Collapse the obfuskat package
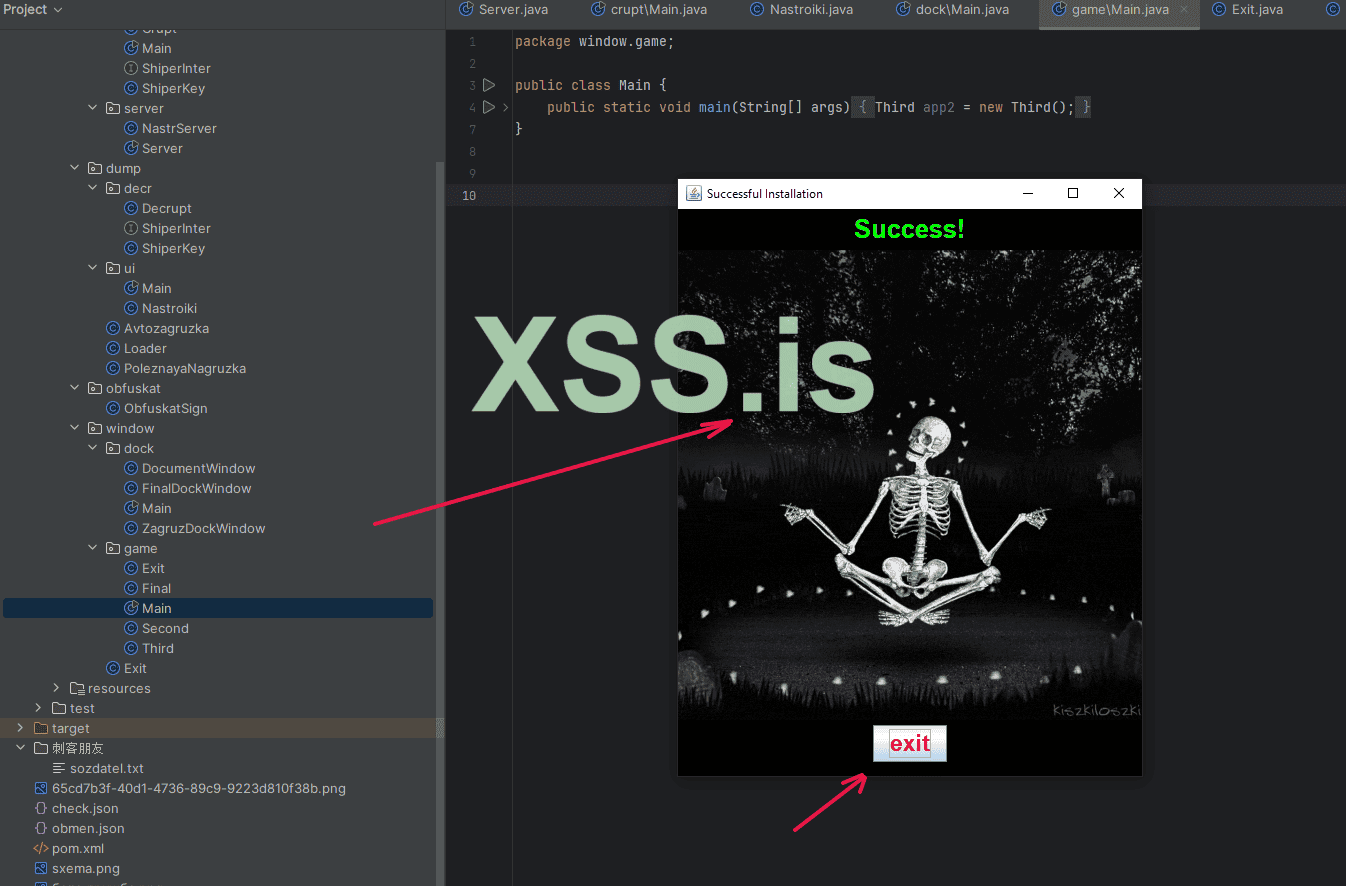 (x=75, y=388)
